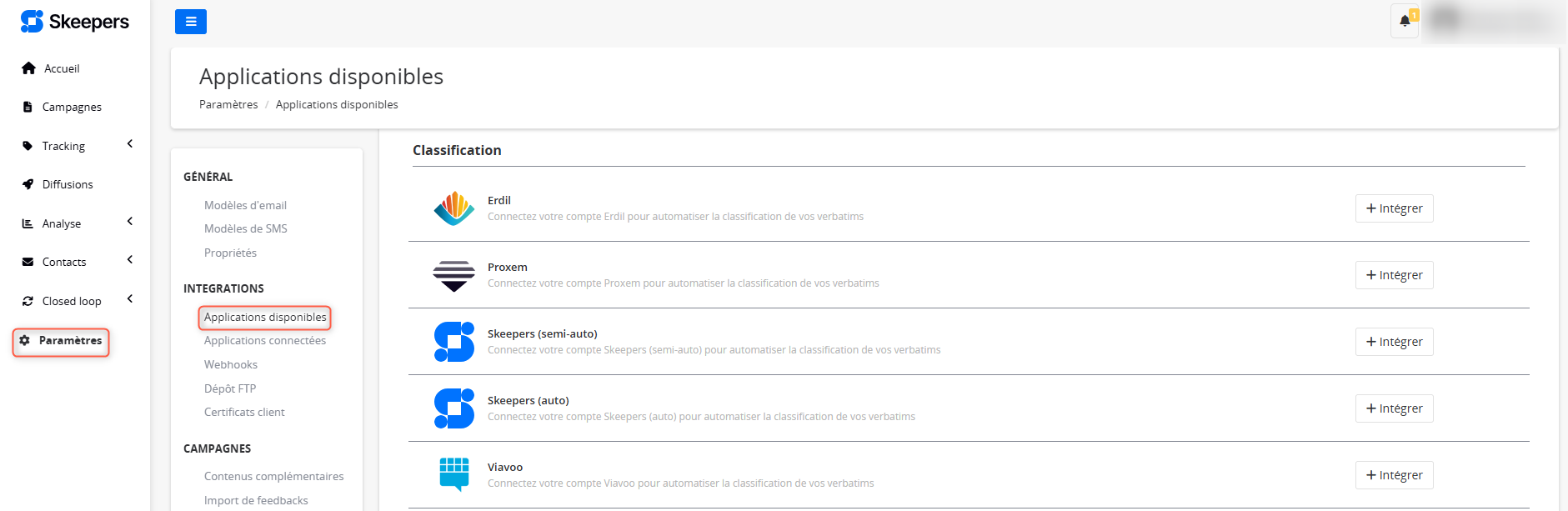Image resolution: width=1568 pixels, height=511 pixels.
Task: Click the Erdil app name
Action: (499, 200)
